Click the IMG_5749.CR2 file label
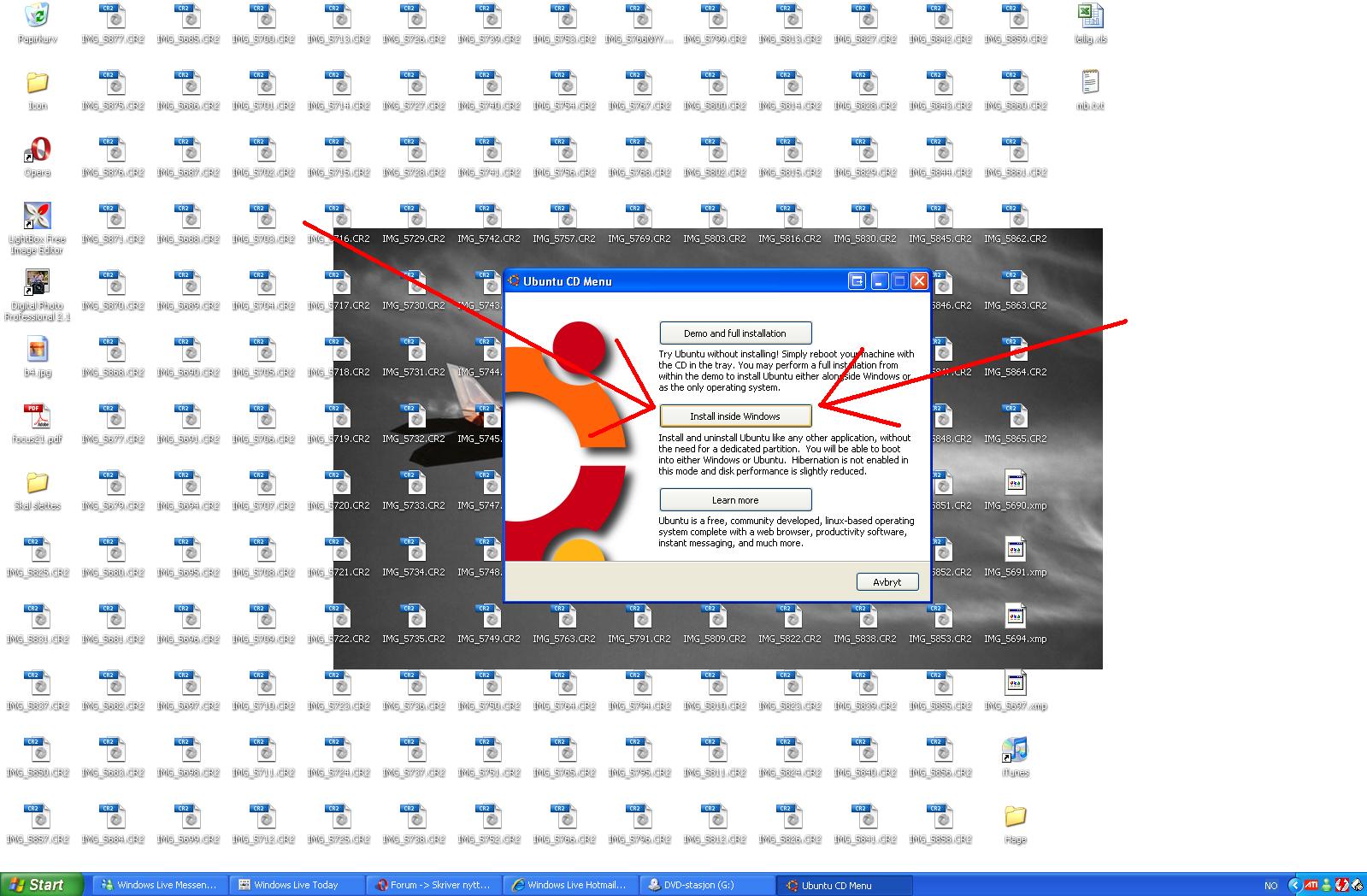 coord(489,640)
